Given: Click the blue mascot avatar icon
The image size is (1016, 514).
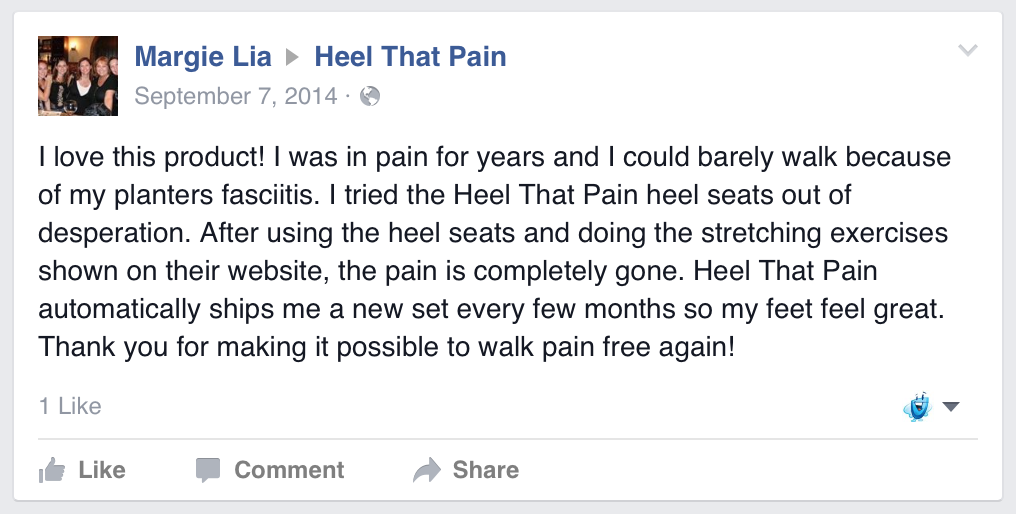Looking at the screenshot, I should pos(917,406).
